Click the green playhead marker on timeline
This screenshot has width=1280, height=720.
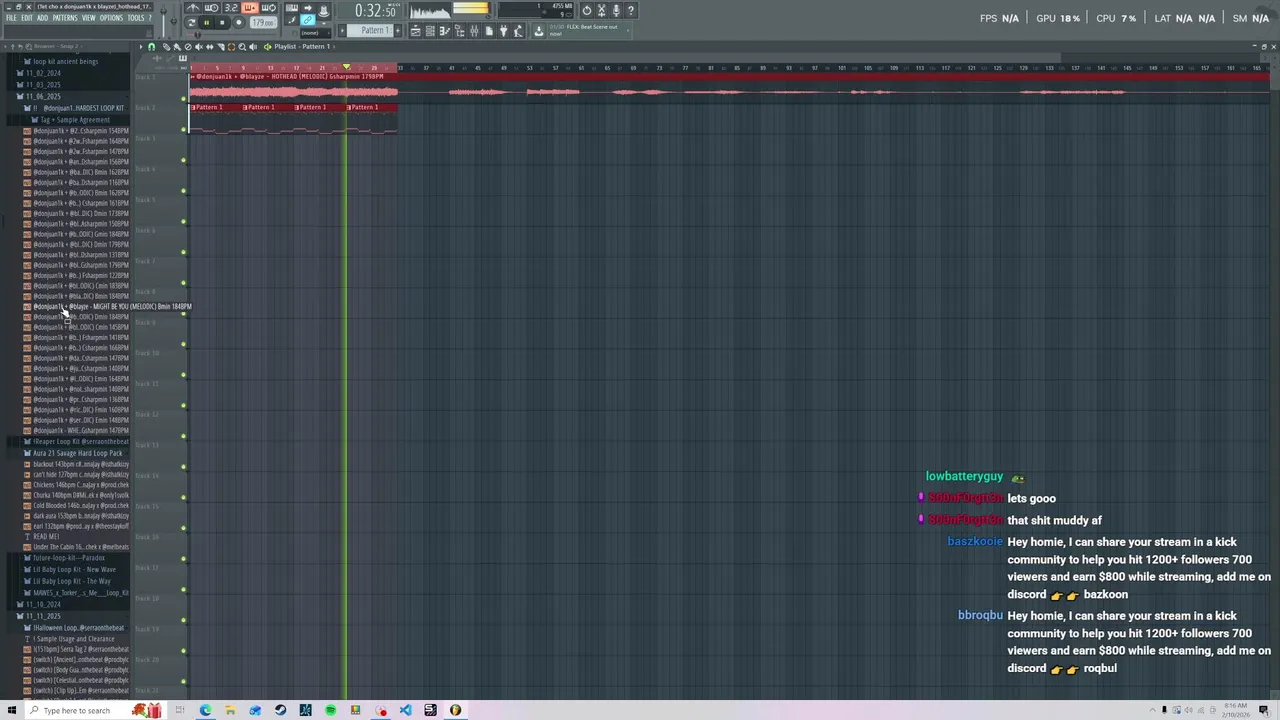[346, 67]
